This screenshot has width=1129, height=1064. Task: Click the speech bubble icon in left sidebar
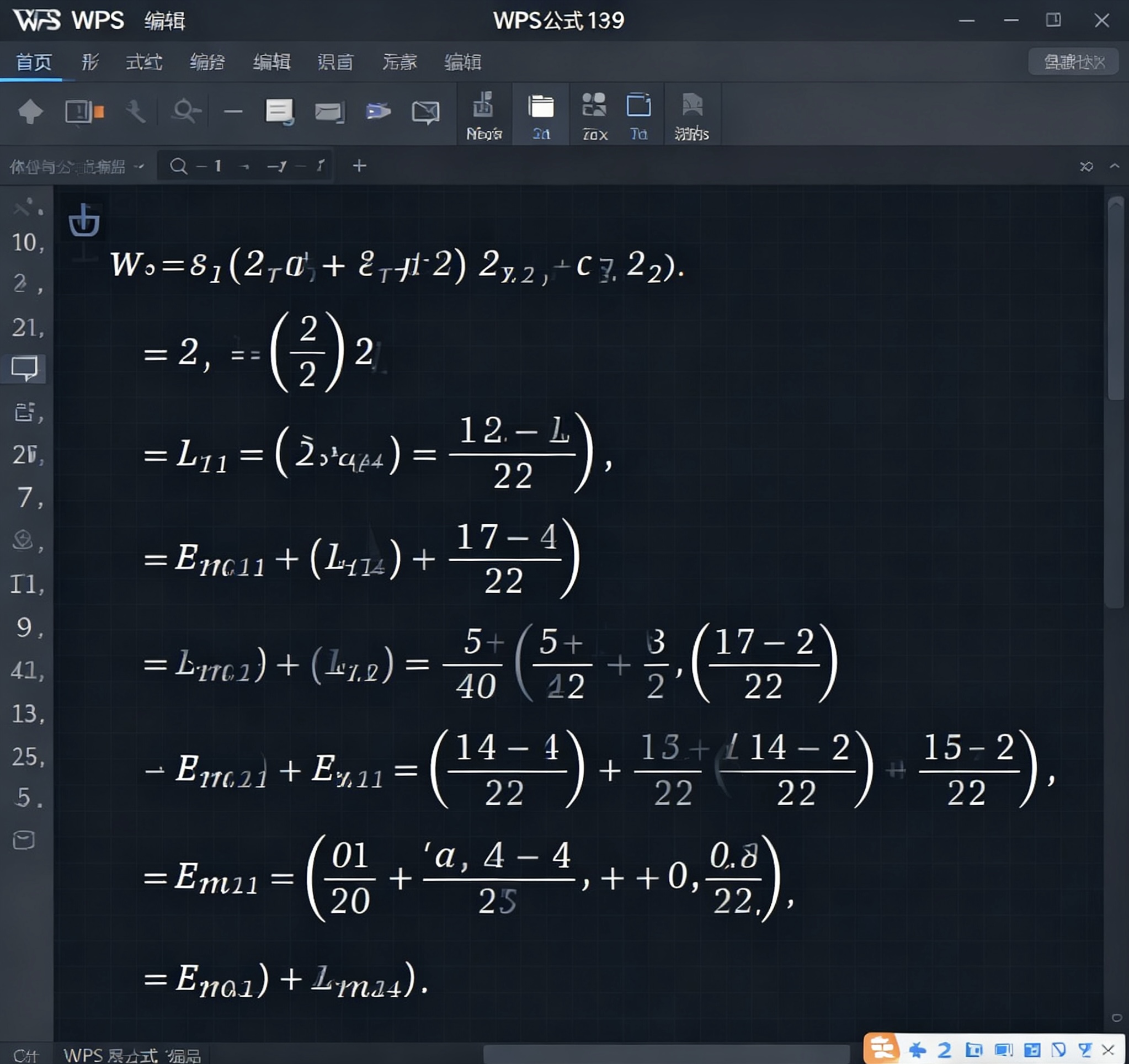point(24,369)
